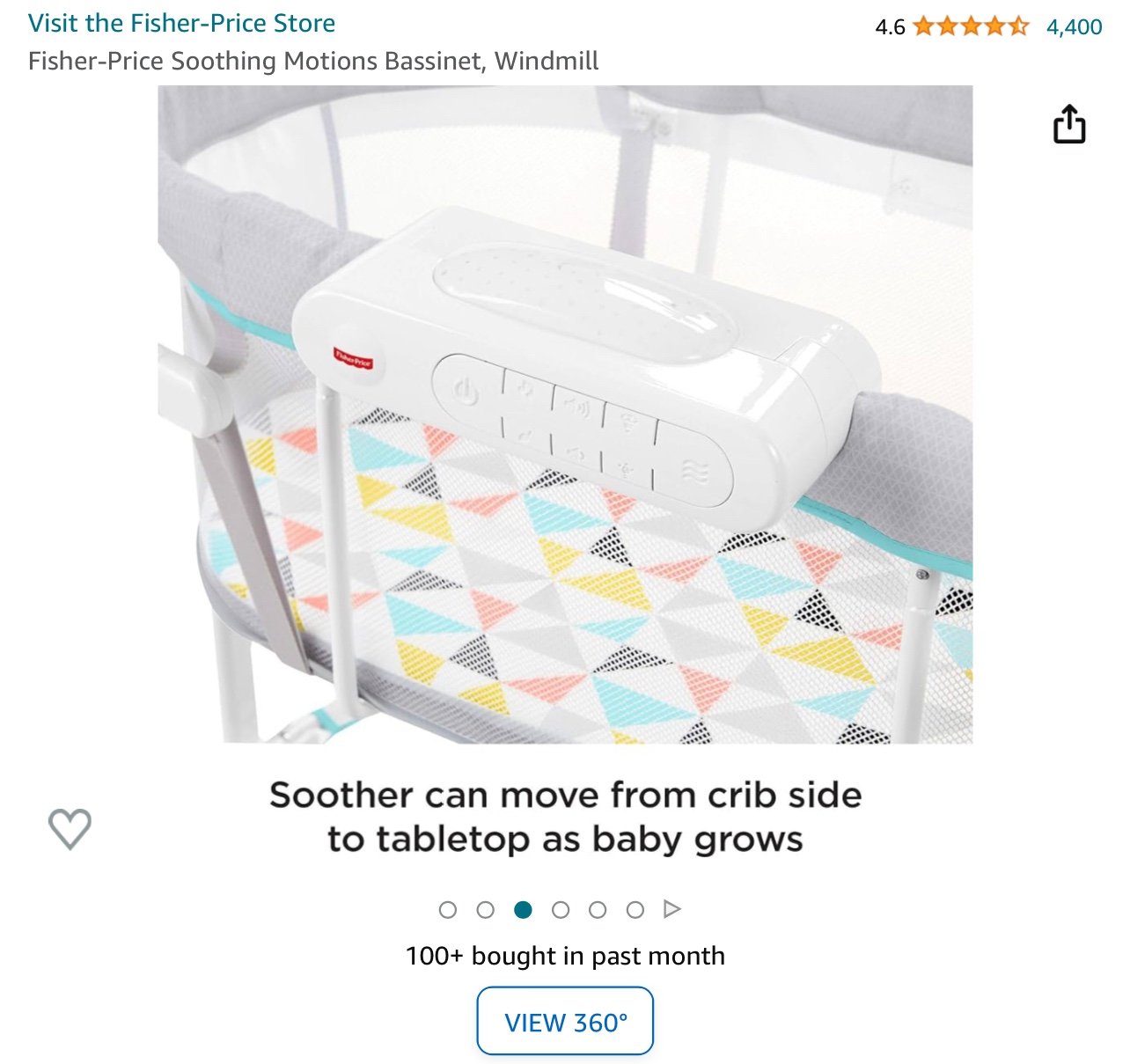Click the soother caption text
Image resolution: width=1130 pixels, height=1064 pixels.
pos(565,817)
